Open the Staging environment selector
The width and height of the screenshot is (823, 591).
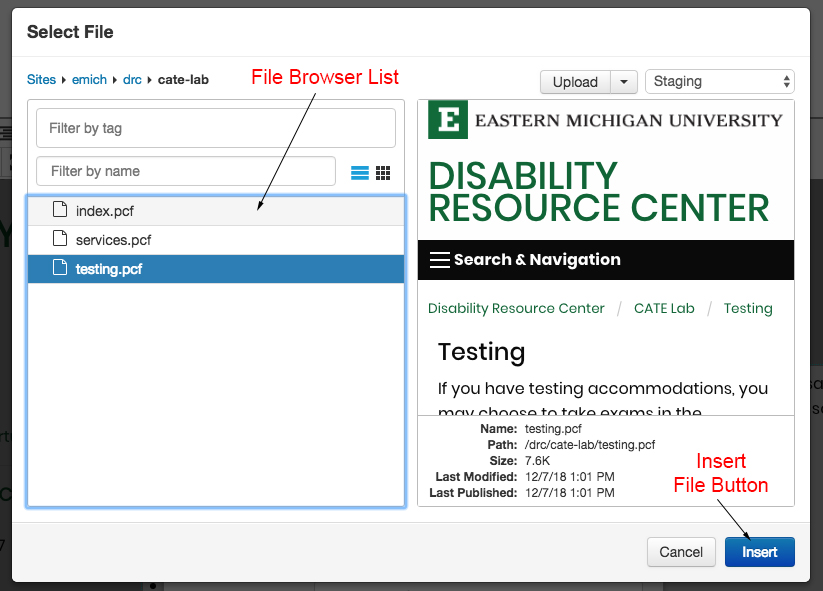720,82
